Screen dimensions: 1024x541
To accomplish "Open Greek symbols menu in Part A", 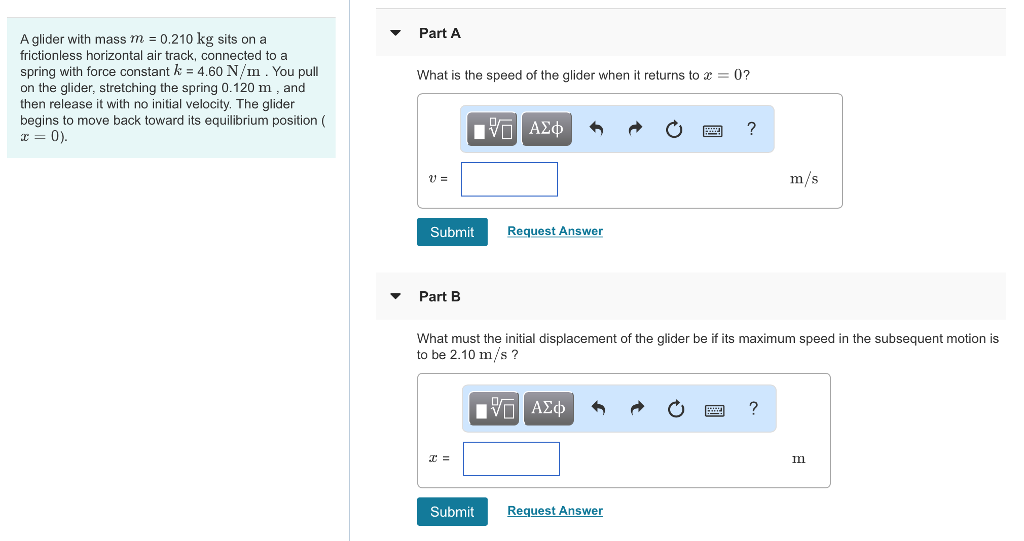I will point(546,129).
